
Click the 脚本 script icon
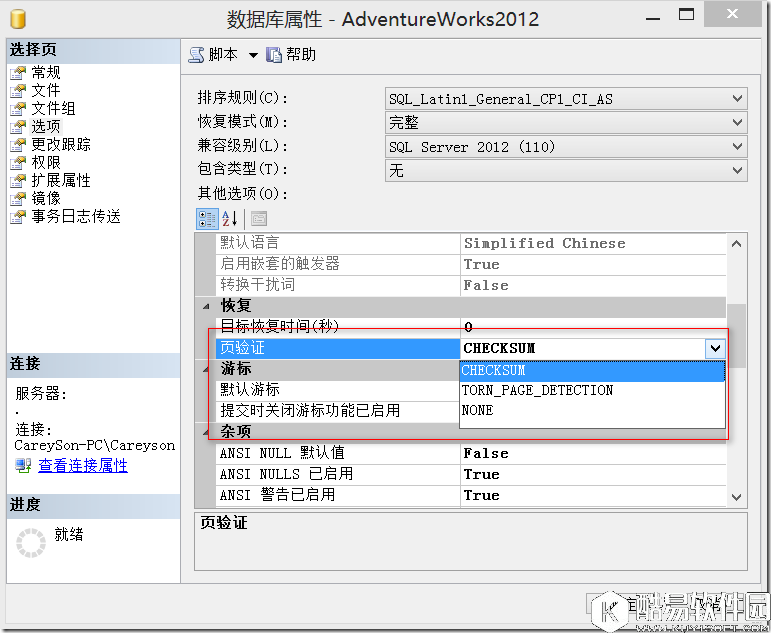(196, 55)
